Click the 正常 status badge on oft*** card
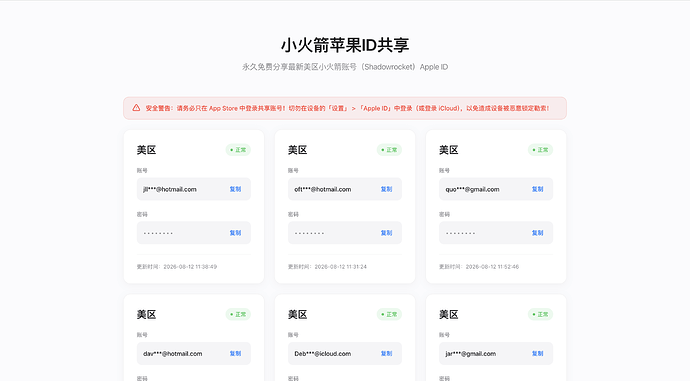Viewport: 690px width, 381px height. [x=389, y=150]
